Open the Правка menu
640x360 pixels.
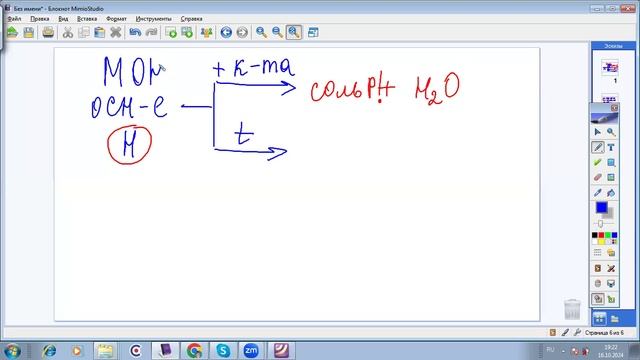pos(40,19)
